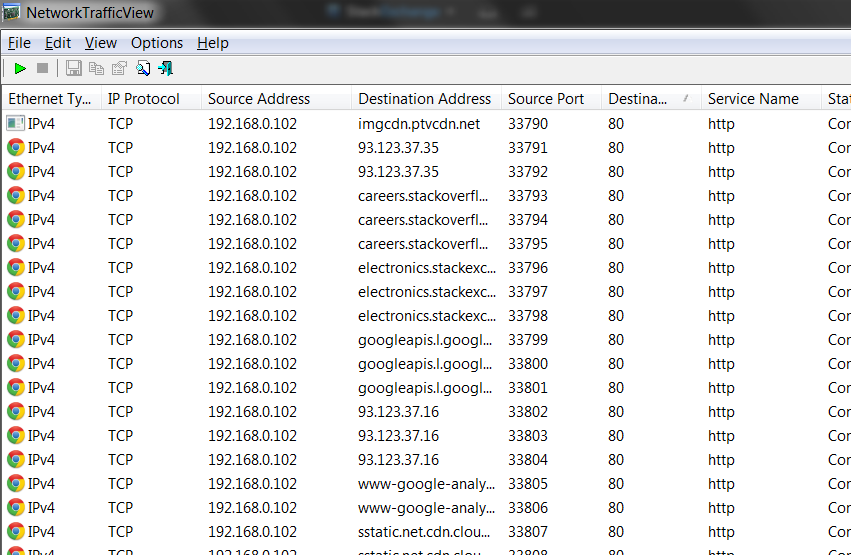Select electronics.stackexc... on port 33797 row

coord(427,291)
